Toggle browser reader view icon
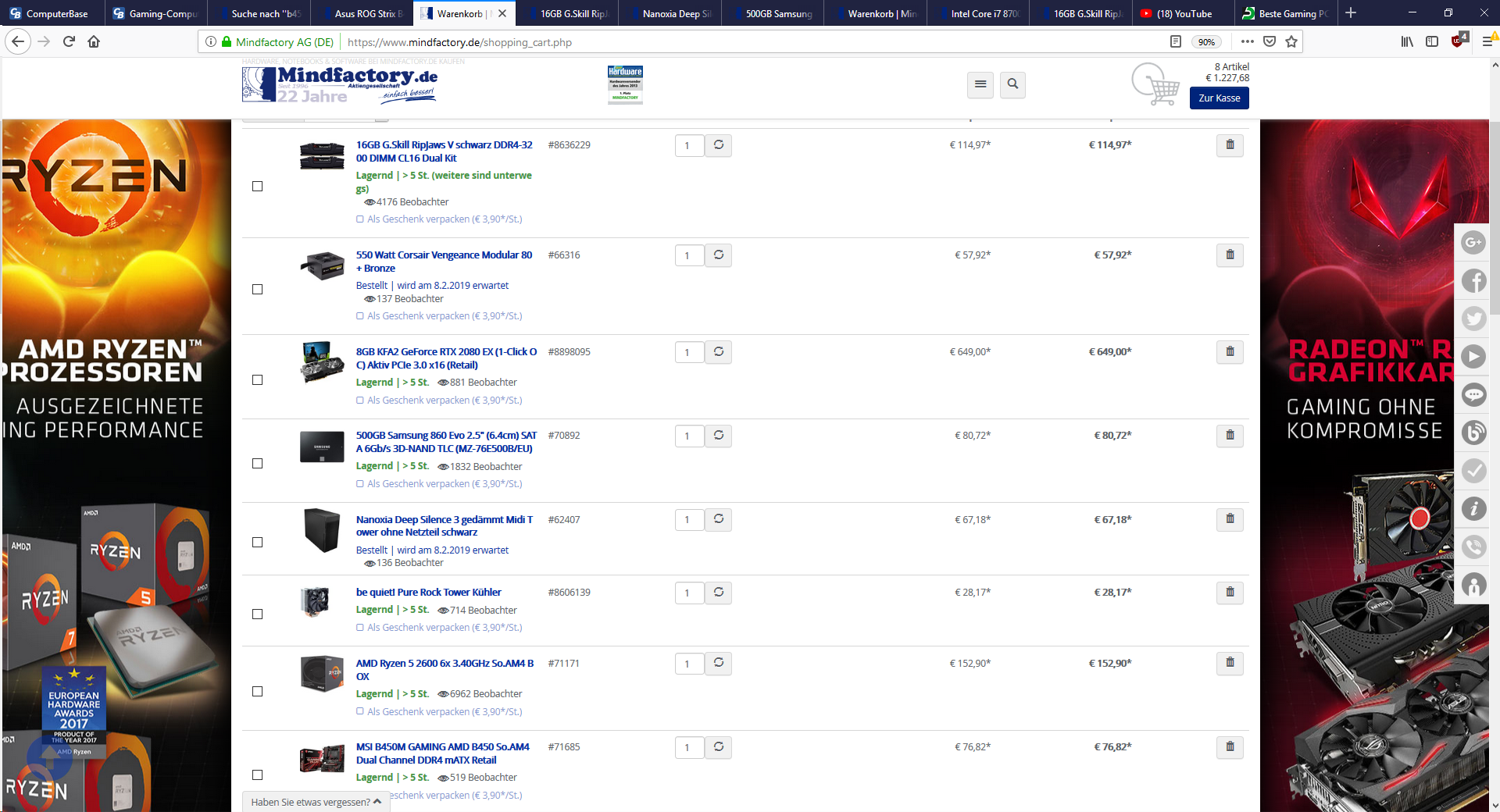 click(x=1175, y=42)
